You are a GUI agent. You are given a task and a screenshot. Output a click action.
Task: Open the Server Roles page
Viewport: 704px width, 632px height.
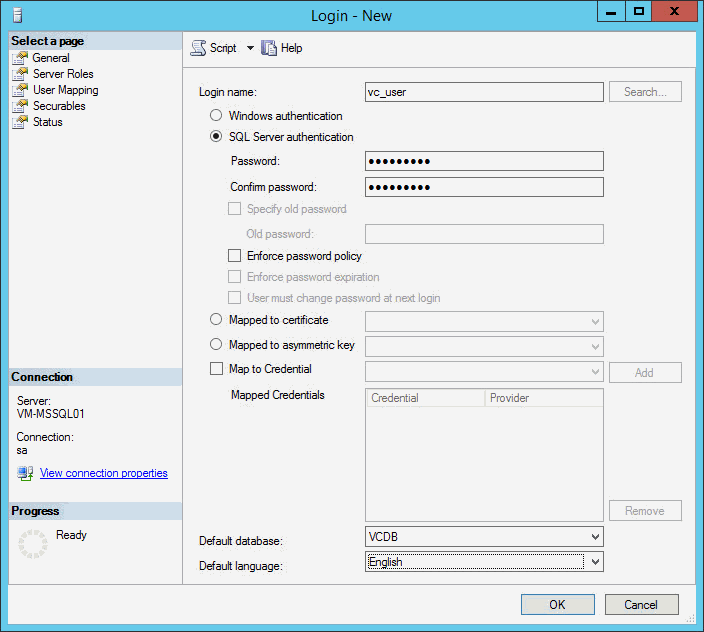(63, 74)
